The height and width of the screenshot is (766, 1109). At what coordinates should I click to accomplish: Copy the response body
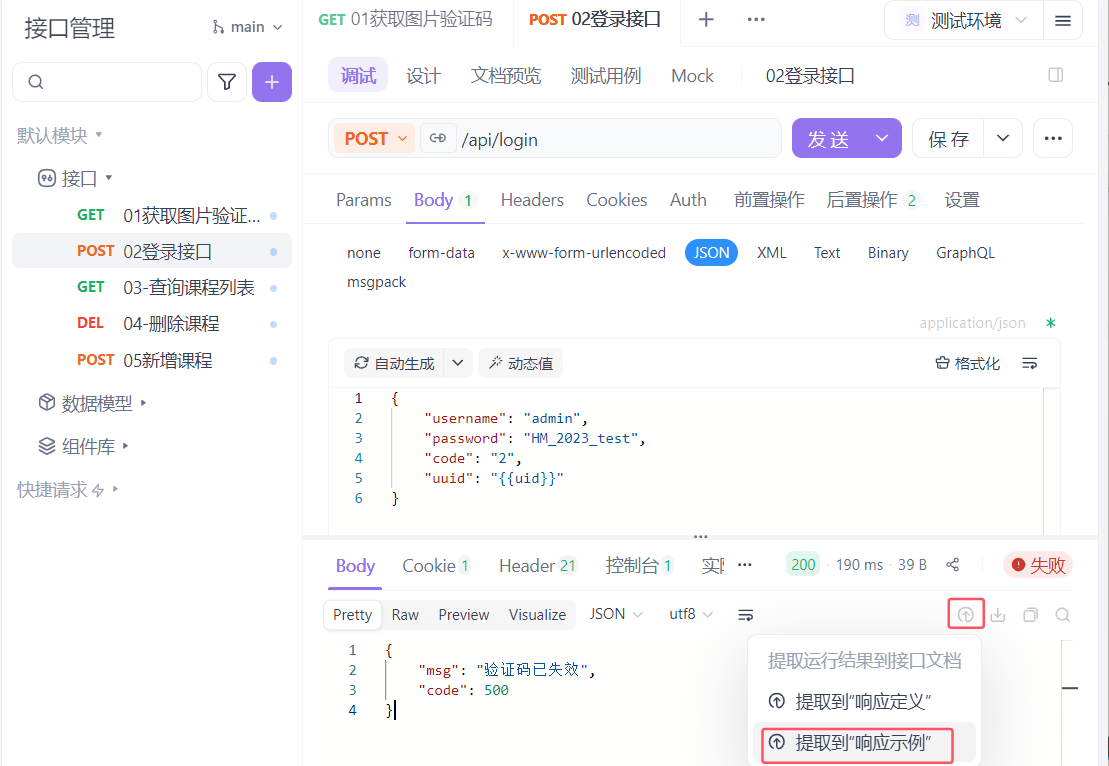click(x=1030, y=615)
